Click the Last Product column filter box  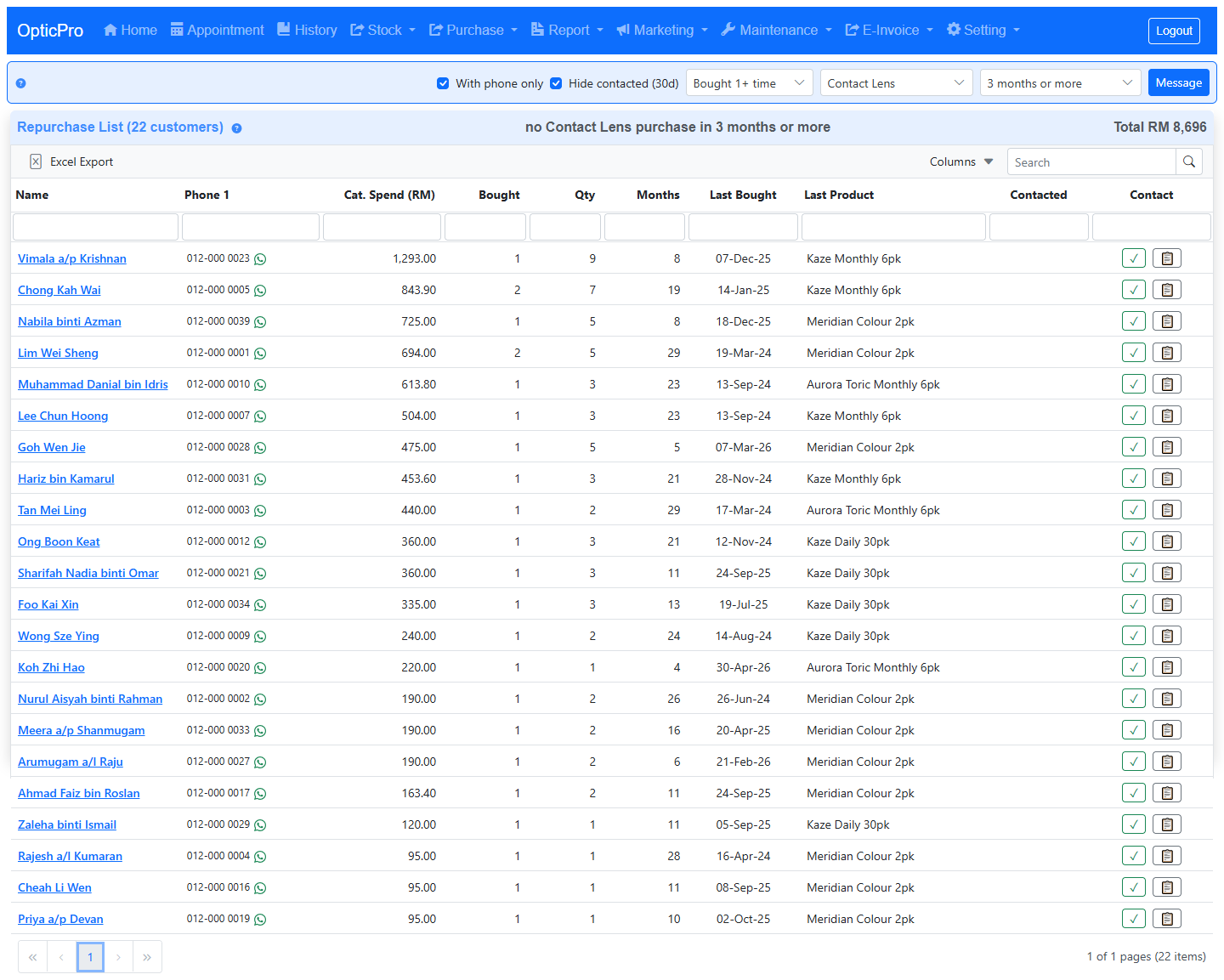pos(893,227)
